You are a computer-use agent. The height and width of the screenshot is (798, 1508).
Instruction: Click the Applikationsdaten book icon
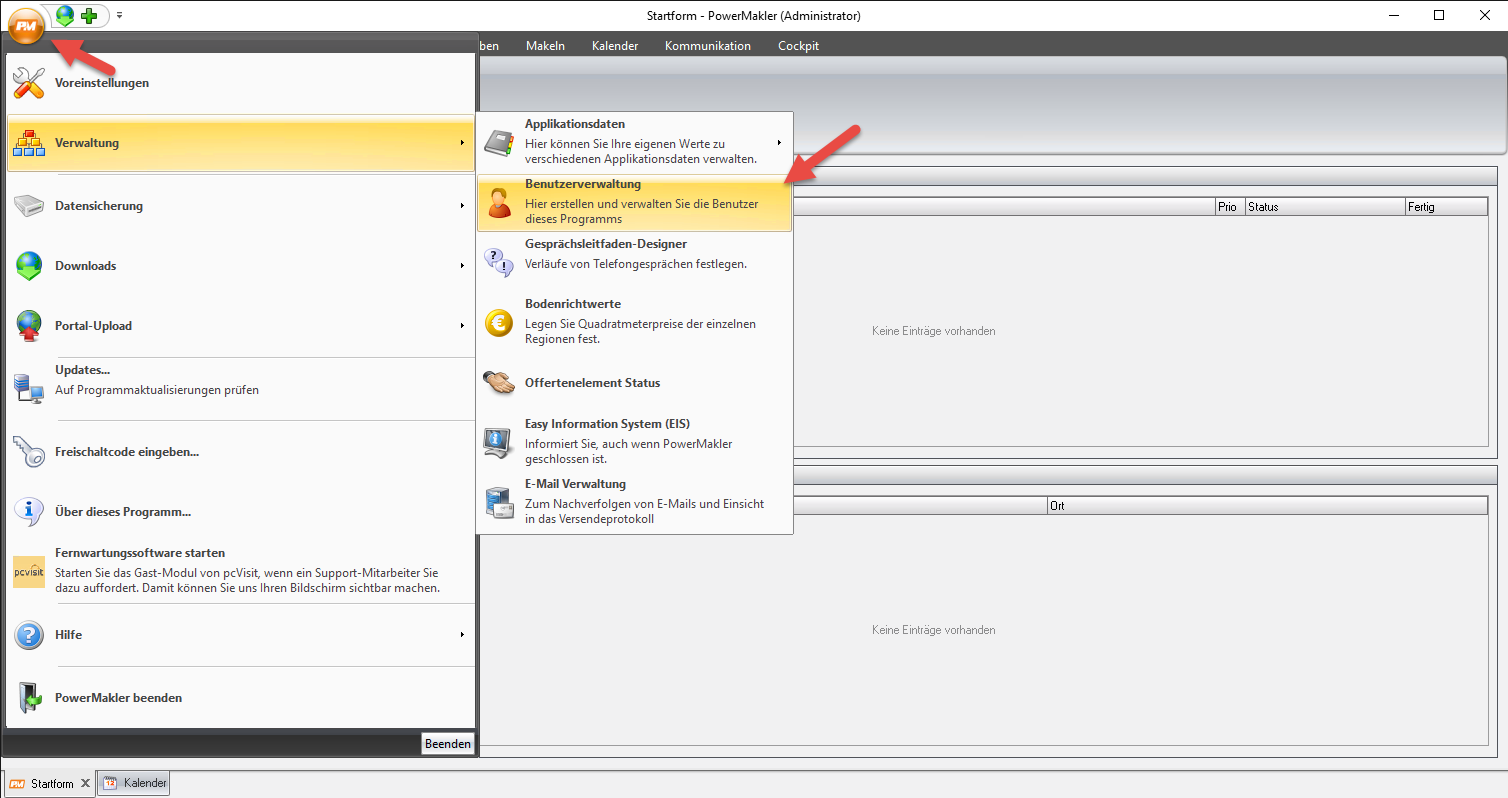[498, 143]
